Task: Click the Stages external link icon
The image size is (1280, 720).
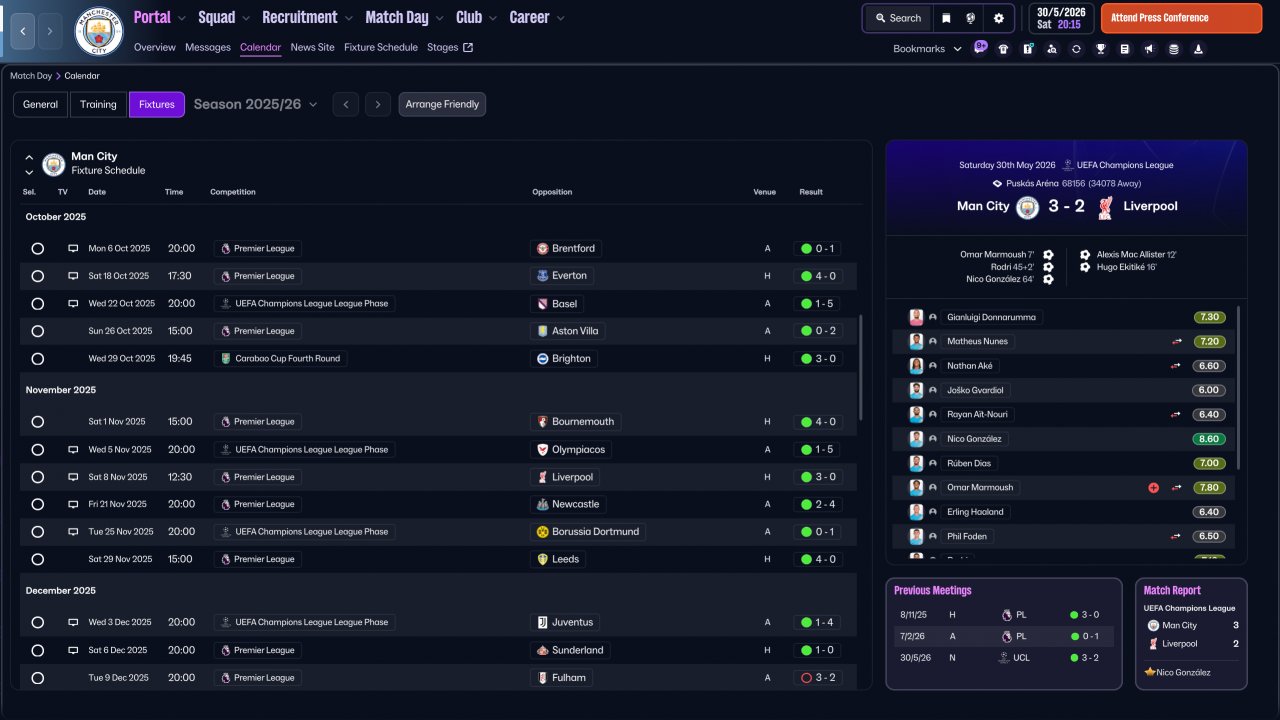Action: click(x=467, y=47)
